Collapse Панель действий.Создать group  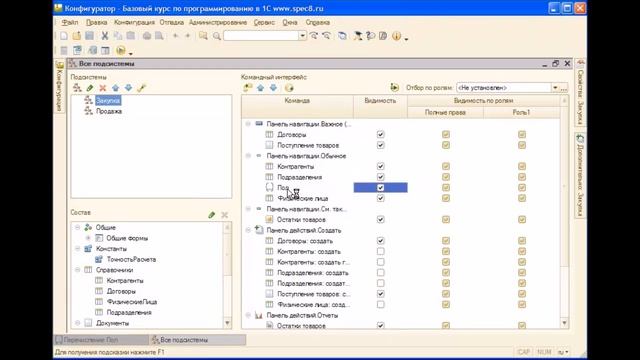tap(248, 230)
